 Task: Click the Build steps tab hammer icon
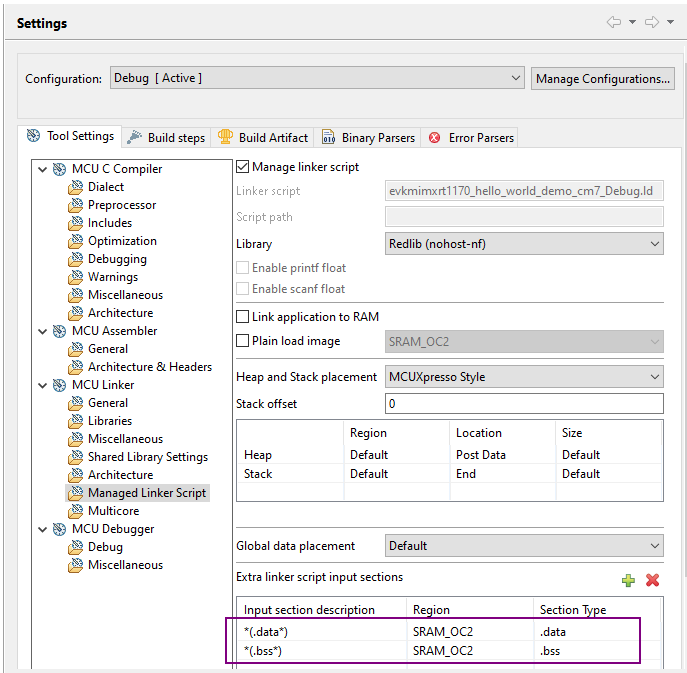pos(135,137)
